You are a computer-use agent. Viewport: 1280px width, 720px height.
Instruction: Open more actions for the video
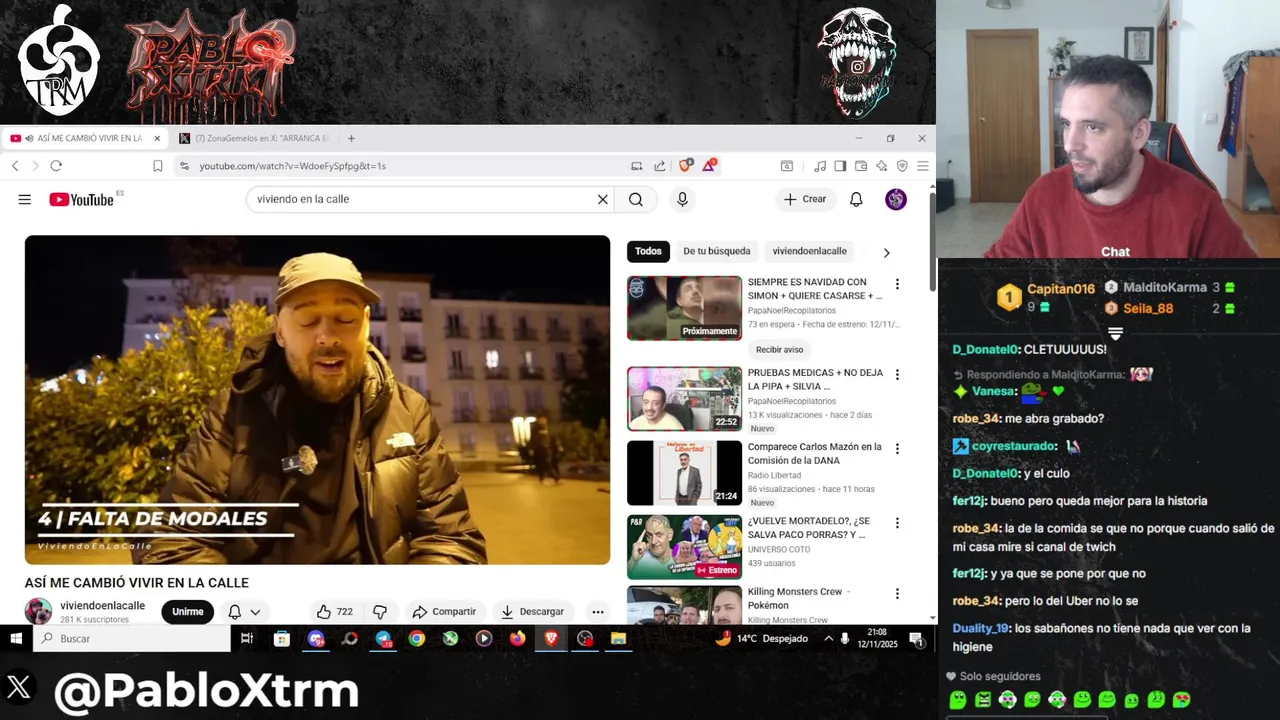click(x=598, y=611)
